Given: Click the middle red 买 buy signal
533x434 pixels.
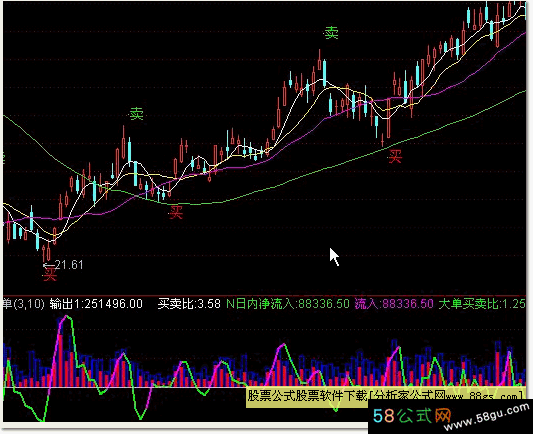Looking at the screenshot, I should tap(176, 212).
